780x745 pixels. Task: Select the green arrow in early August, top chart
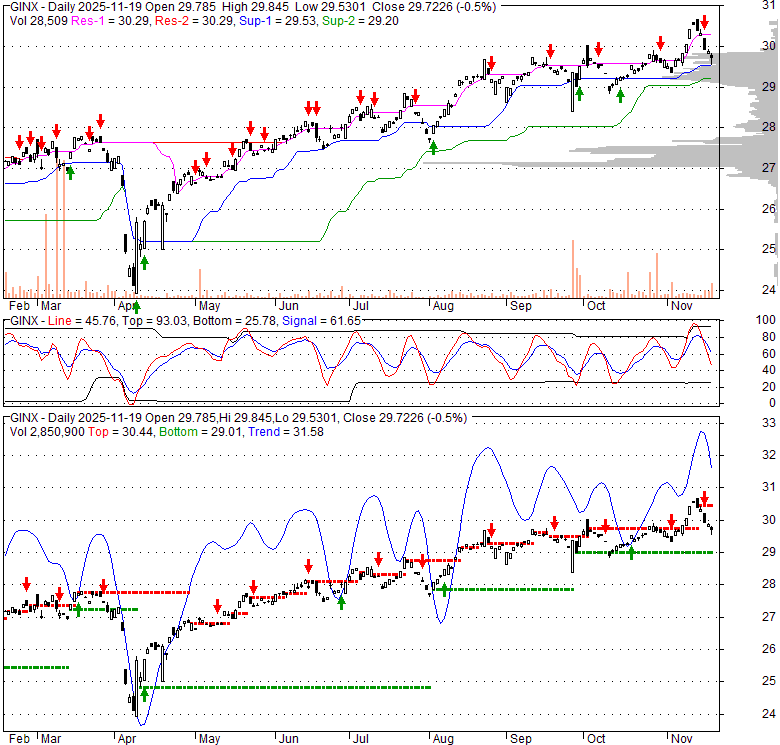pyautogui.click(x=433, y=148)
